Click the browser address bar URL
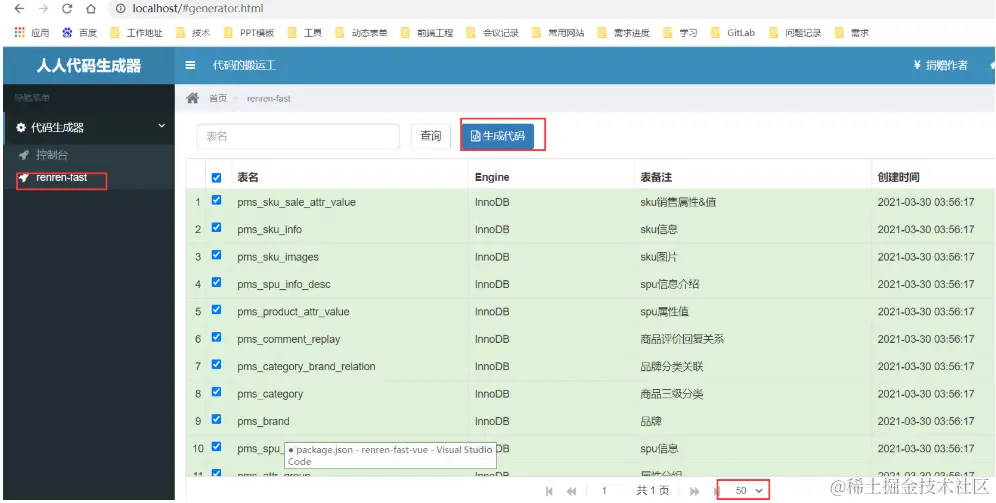 coord(198,9)
